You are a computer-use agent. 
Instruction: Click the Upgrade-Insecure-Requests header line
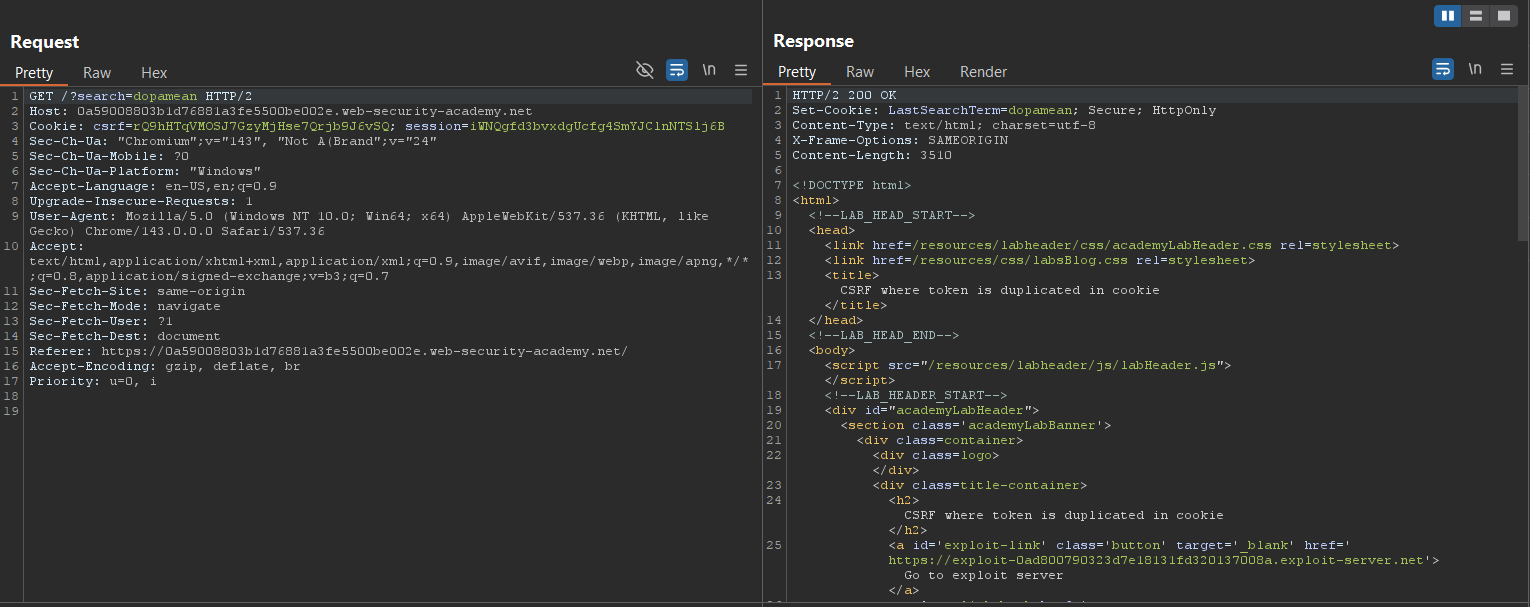click(141, 201)
